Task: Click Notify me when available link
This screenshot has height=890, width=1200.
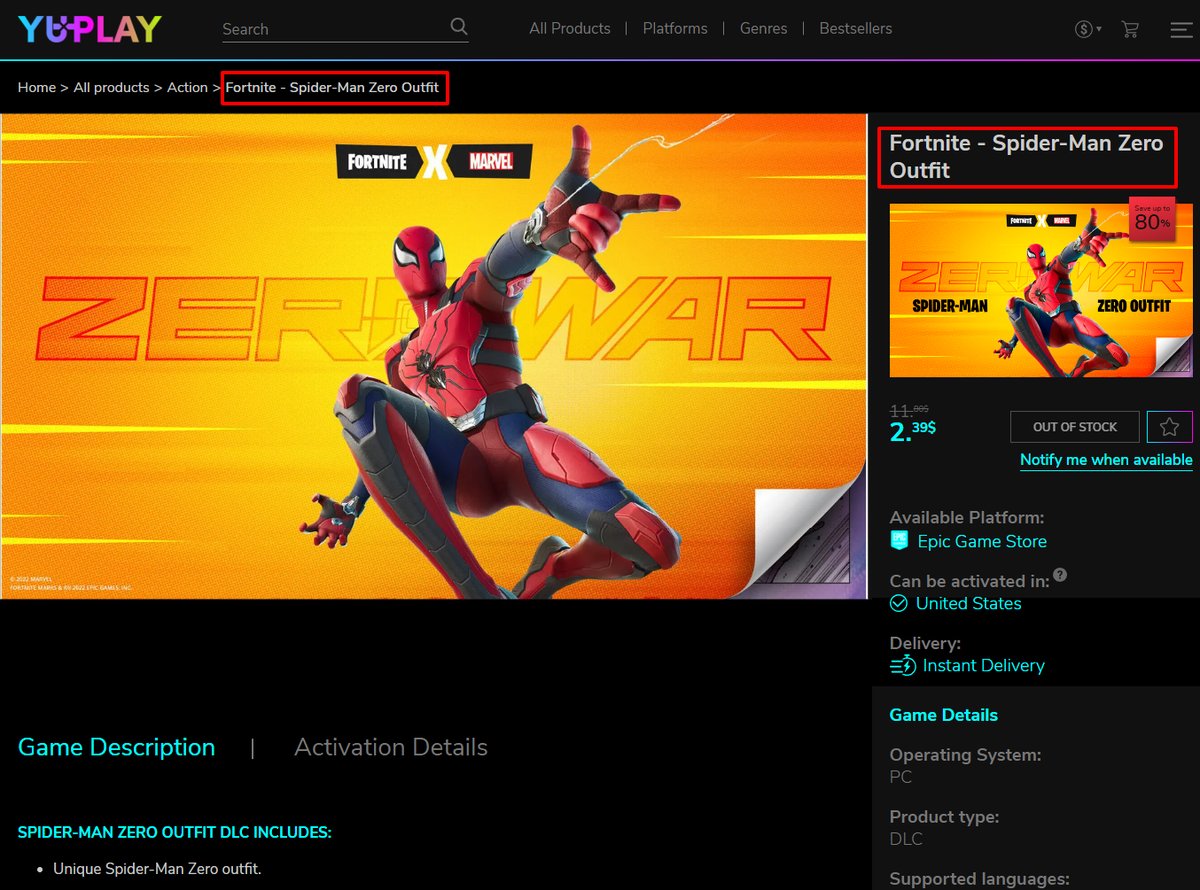Action: (1106, 460)
